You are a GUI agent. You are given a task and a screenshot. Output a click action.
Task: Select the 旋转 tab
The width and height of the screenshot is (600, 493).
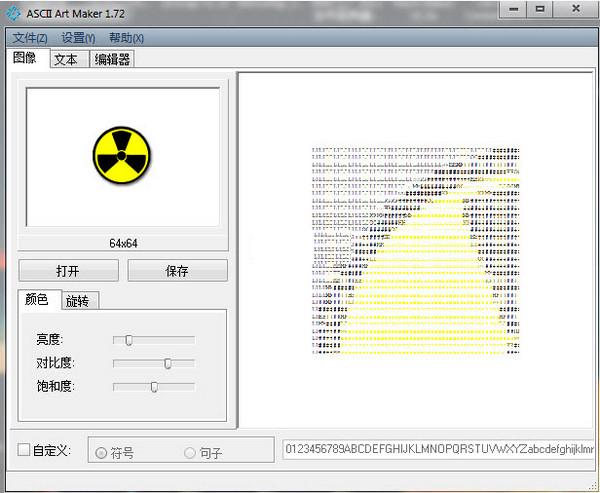click(x=78, y=301)
